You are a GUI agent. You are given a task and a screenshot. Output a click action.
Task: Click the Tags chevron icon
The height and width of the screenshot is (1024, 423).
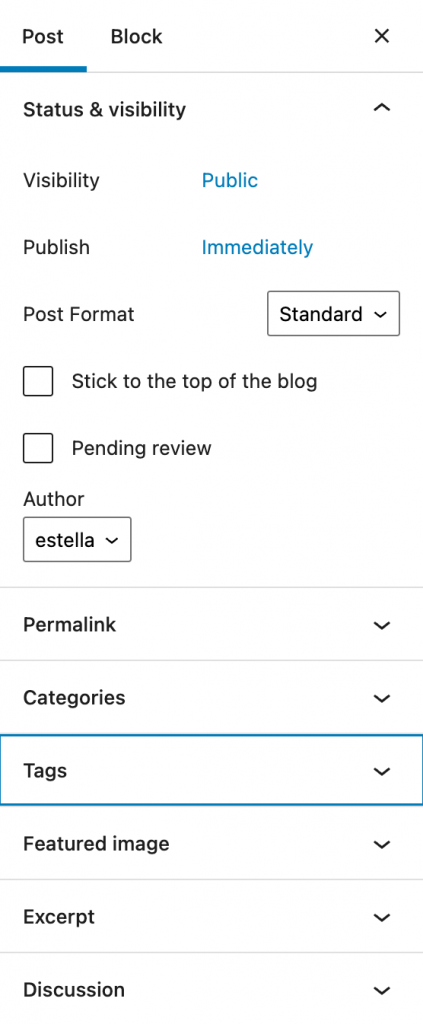(x=381, y=771)
